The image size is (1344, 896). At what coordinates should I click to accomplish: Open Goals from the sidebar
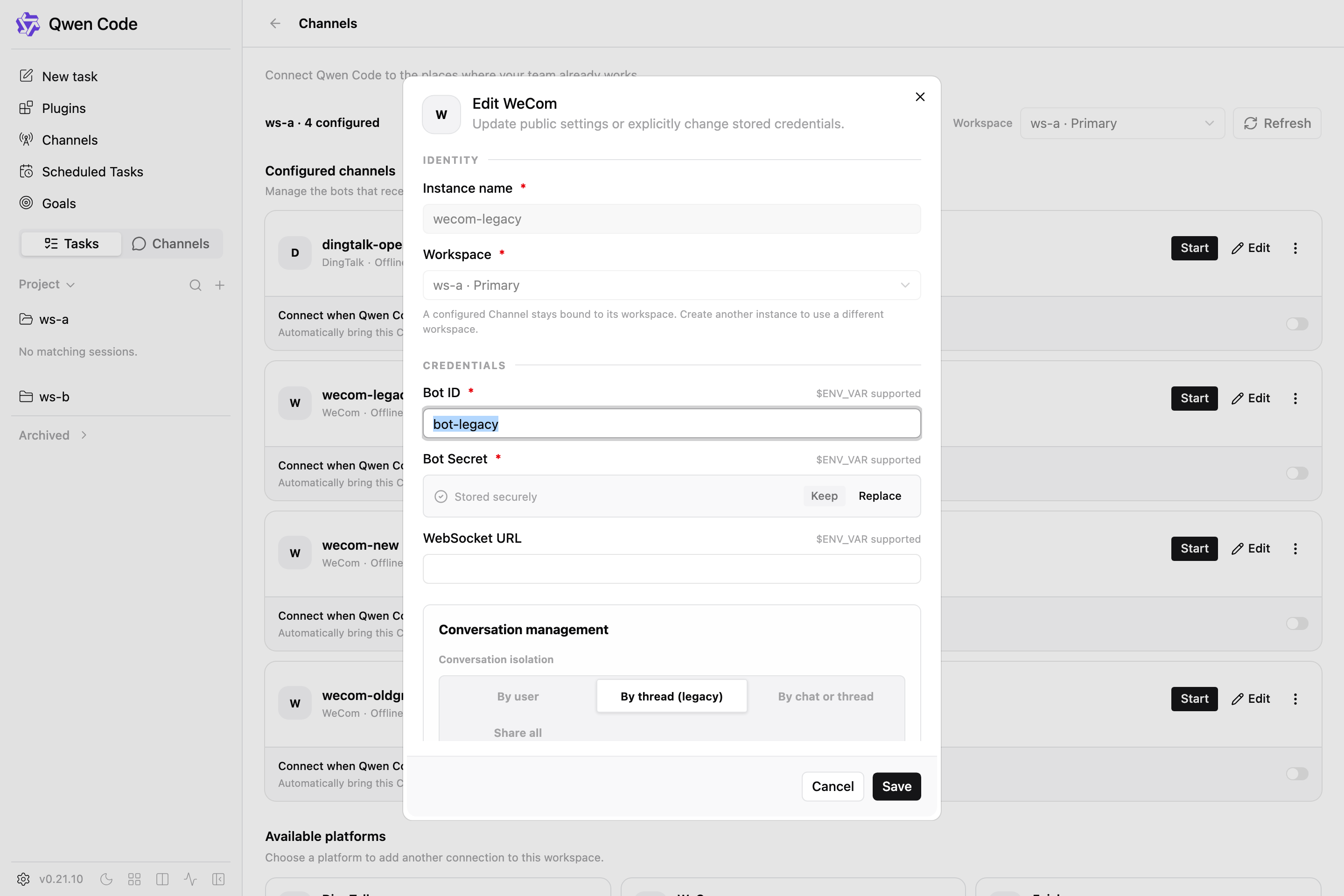pos(48,203)
